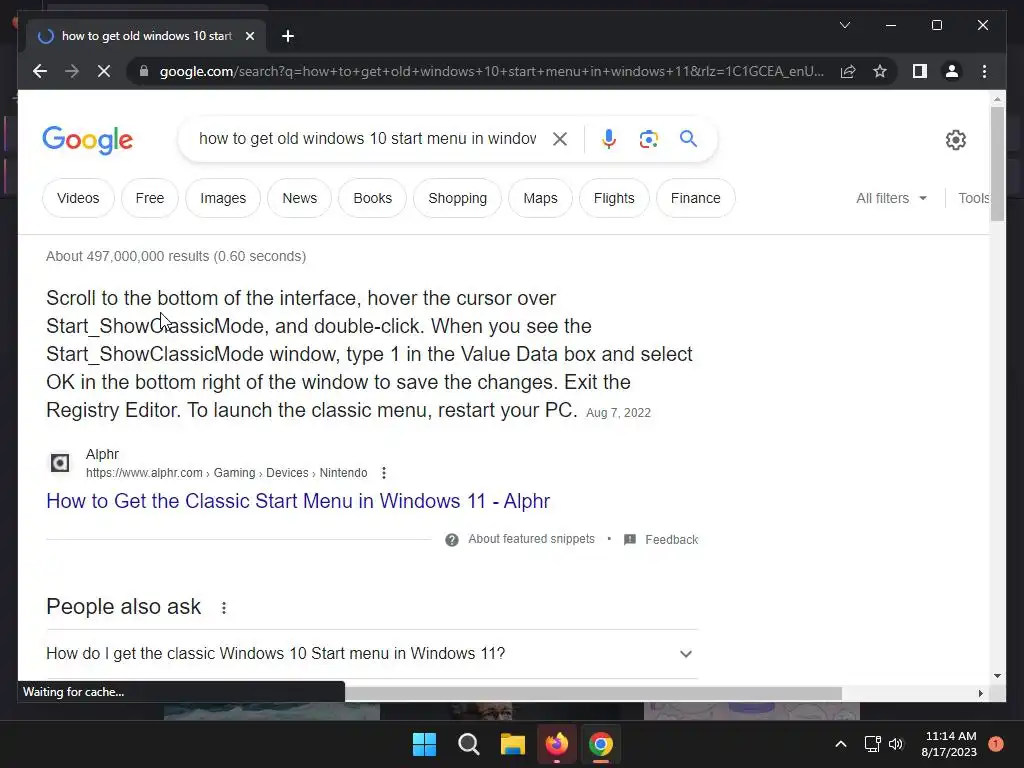Show hidden system tray icons
The height and width of the screenshot is (768, 1024).
coord(841,744)
